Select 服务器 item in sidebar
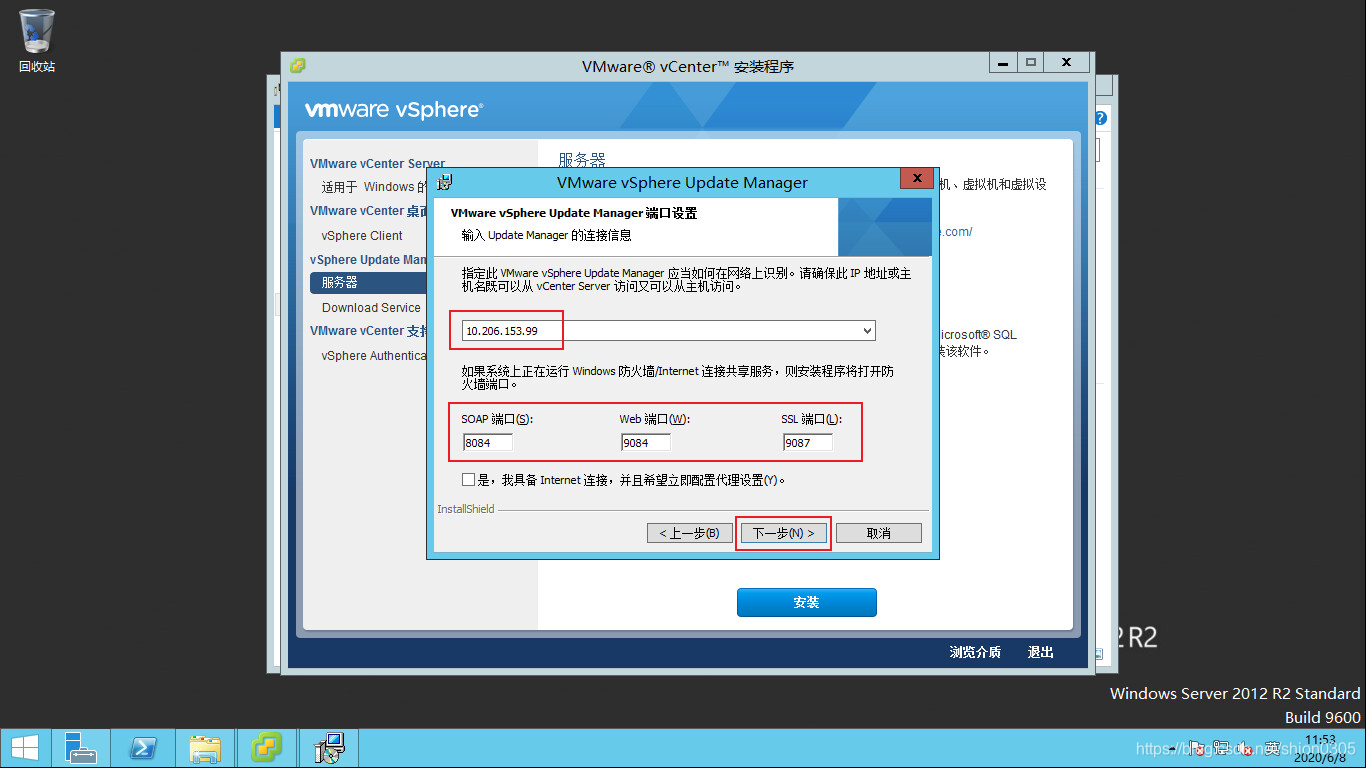The image size is (1366, 768). click(x=369, y=283)
